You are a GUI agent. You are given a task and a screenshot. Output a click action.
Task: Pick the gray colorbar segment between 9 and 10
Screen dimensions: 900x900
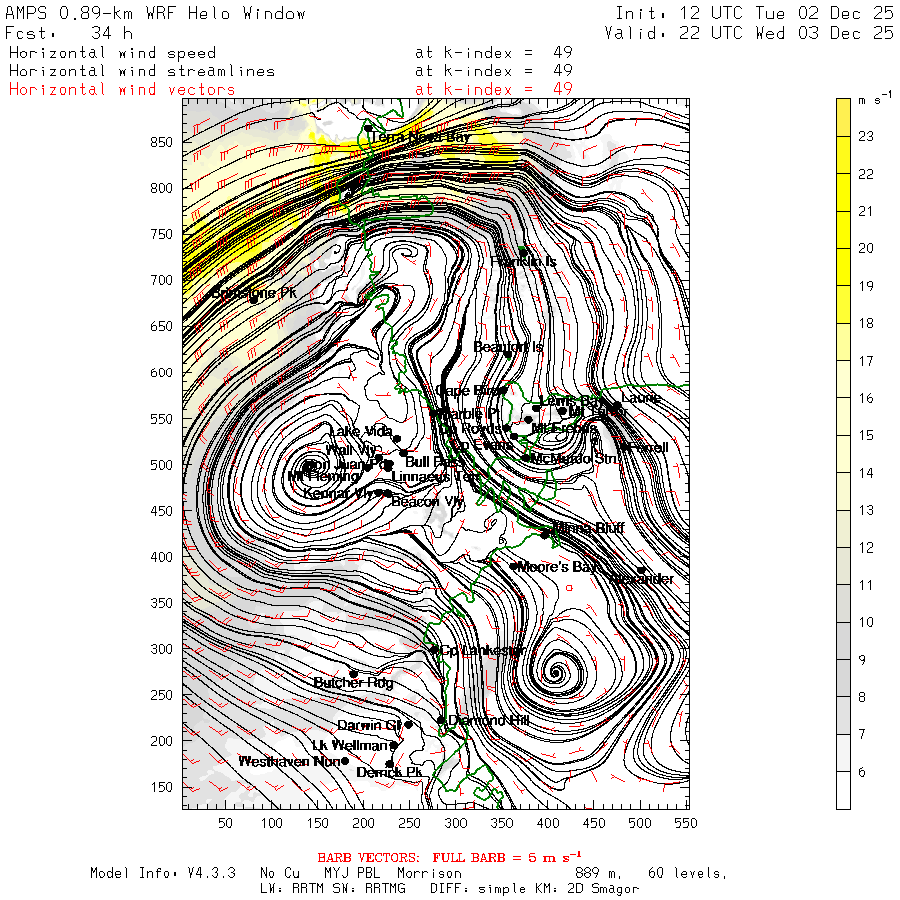(843, 641)
